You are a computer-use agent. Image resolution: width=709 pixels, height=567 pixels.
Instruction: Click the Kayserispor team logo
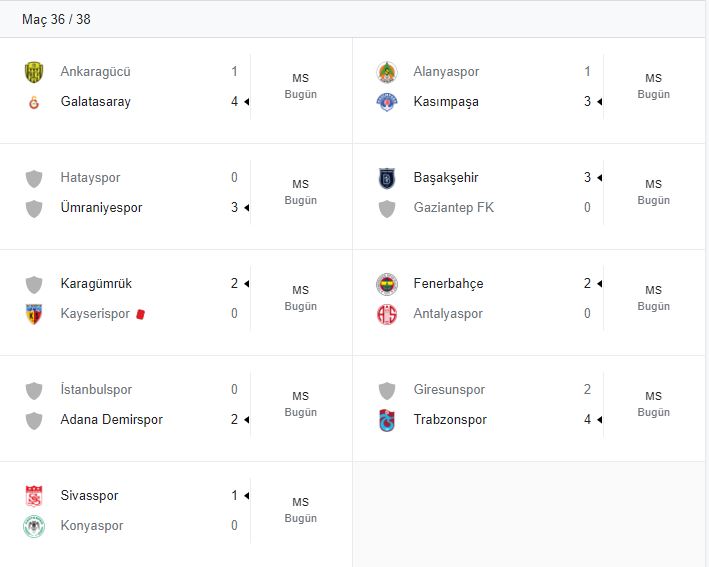[34, 314]
